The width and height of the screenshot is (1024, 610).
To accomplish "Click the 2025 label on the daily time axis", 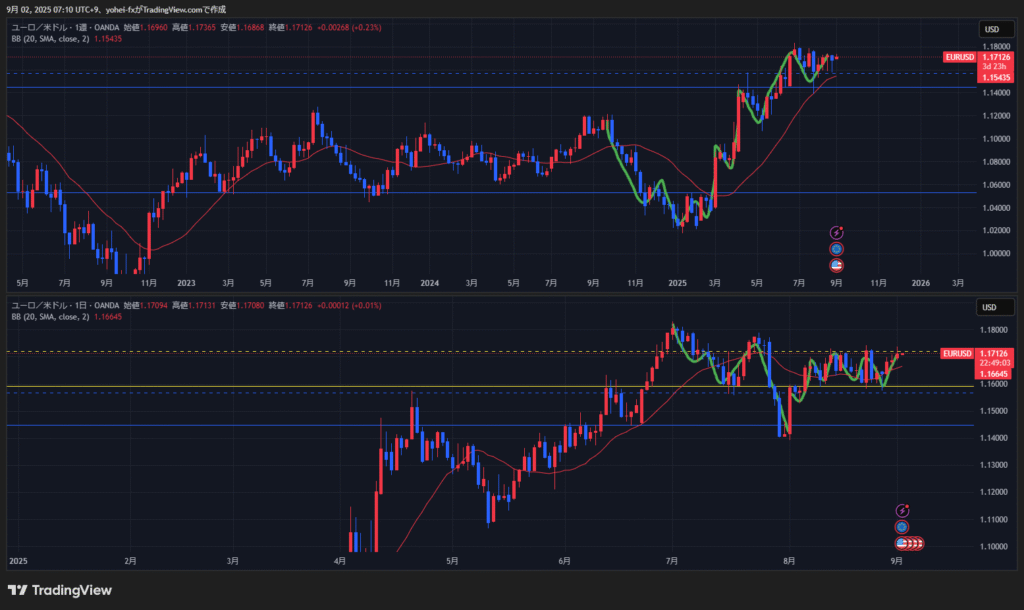I will pos(18,561).
